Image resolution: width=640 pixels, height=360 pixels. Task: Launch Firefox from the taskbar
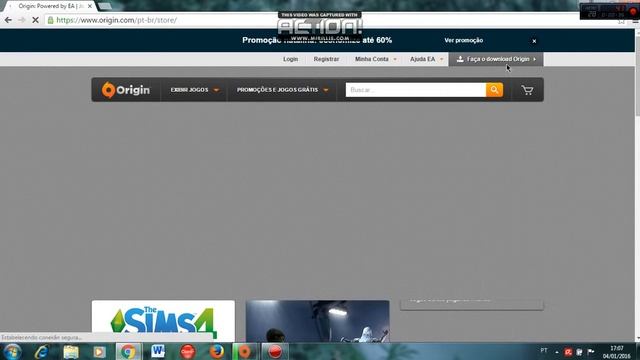point(217,351)
